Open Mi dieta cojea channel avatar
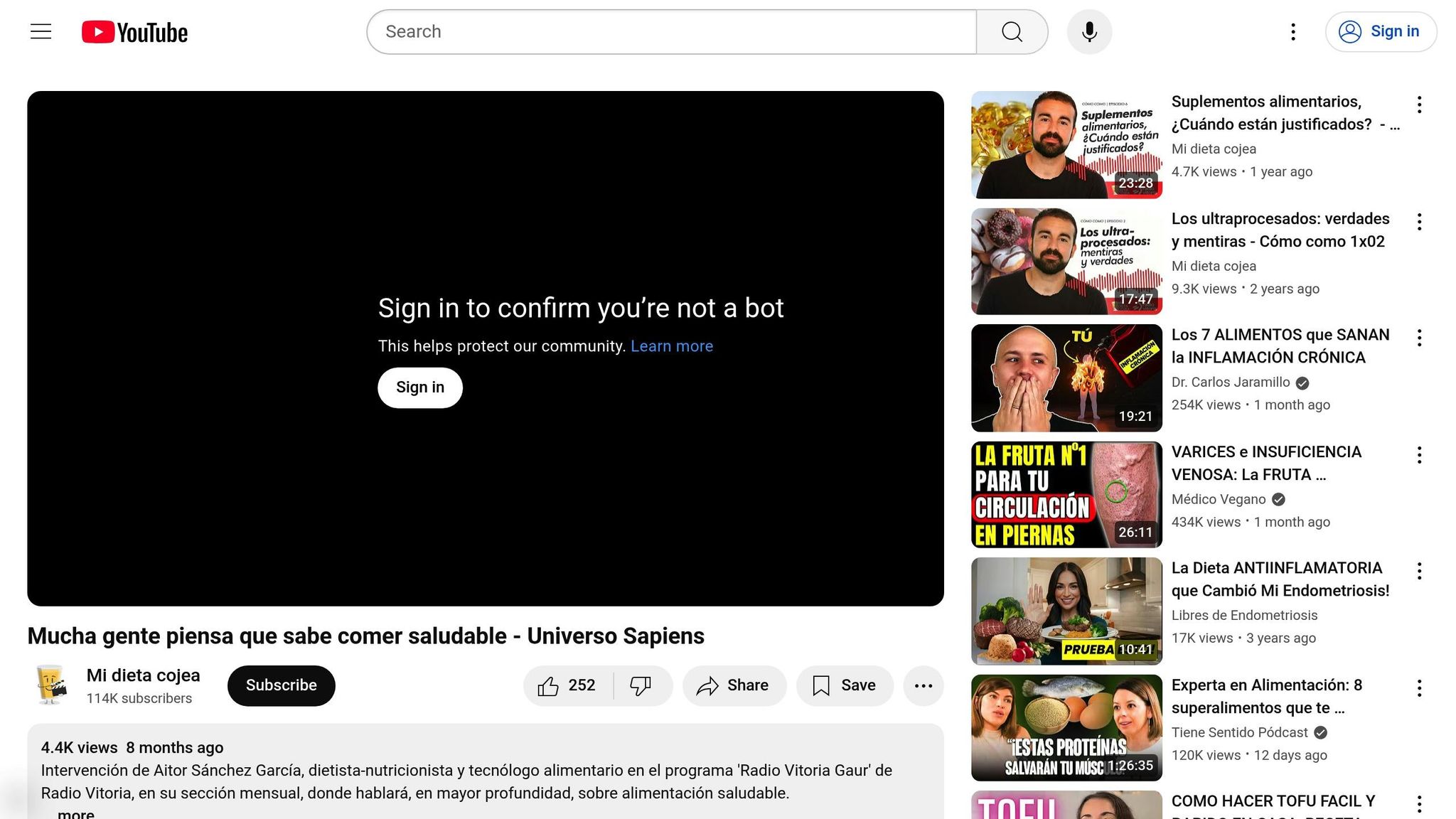1456x819 pixels. 50,685
